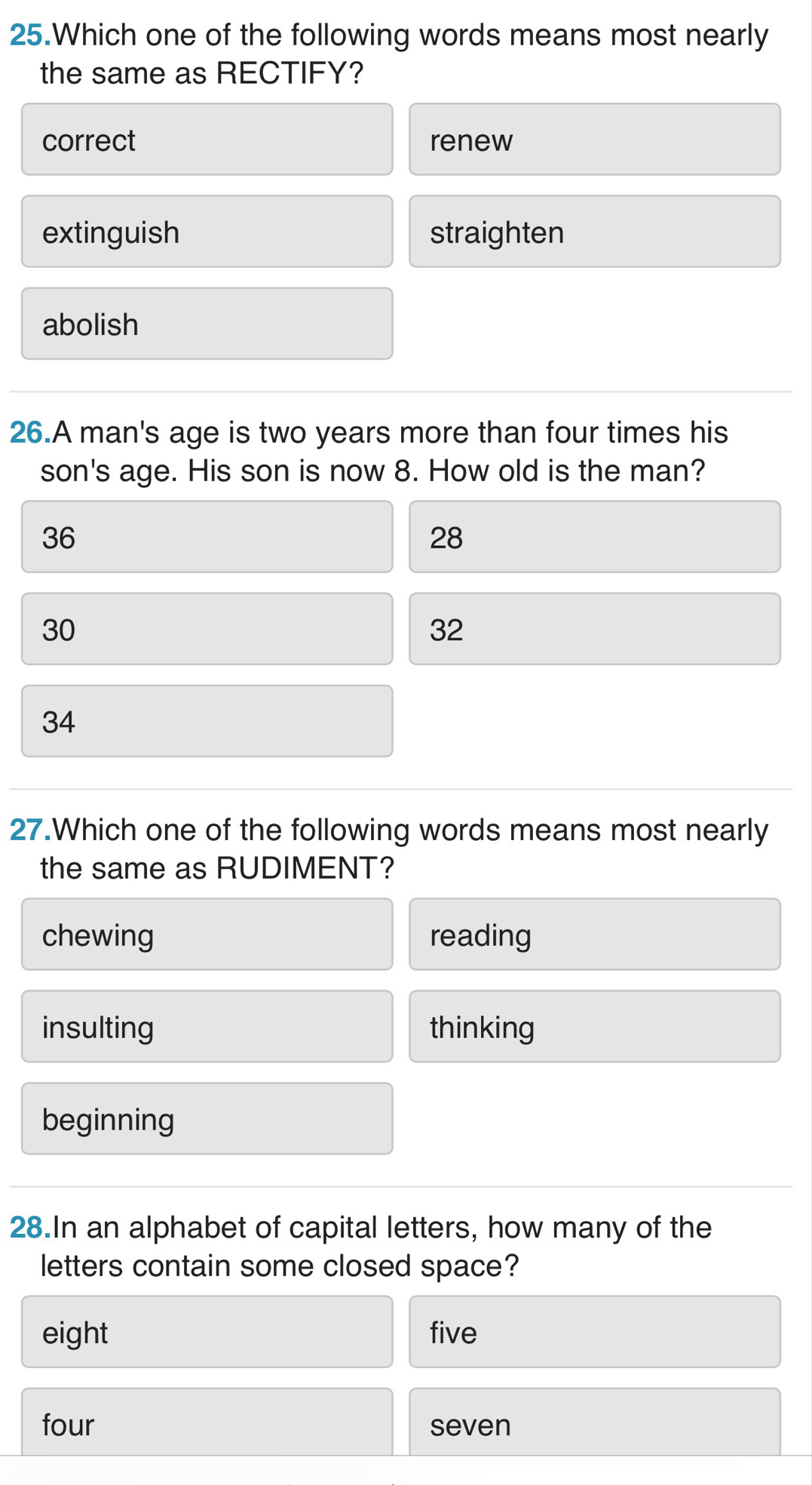This screenshot has width=812, height=1485.
Task: Choose "renew" for question 25
Action: 594,139
